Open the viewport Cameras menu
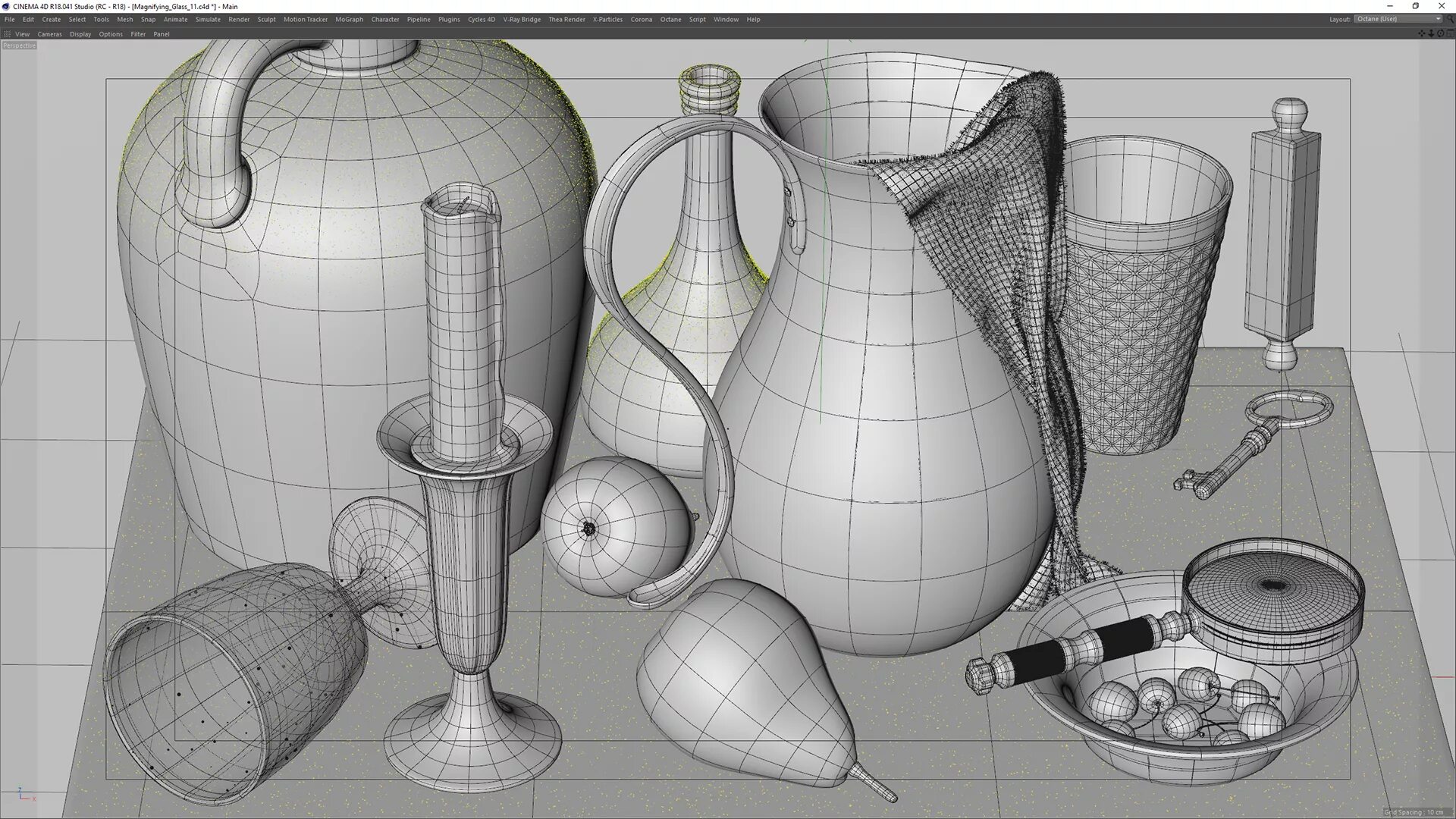The width and height of the screenshot is (1456, 819). [49, 34]
